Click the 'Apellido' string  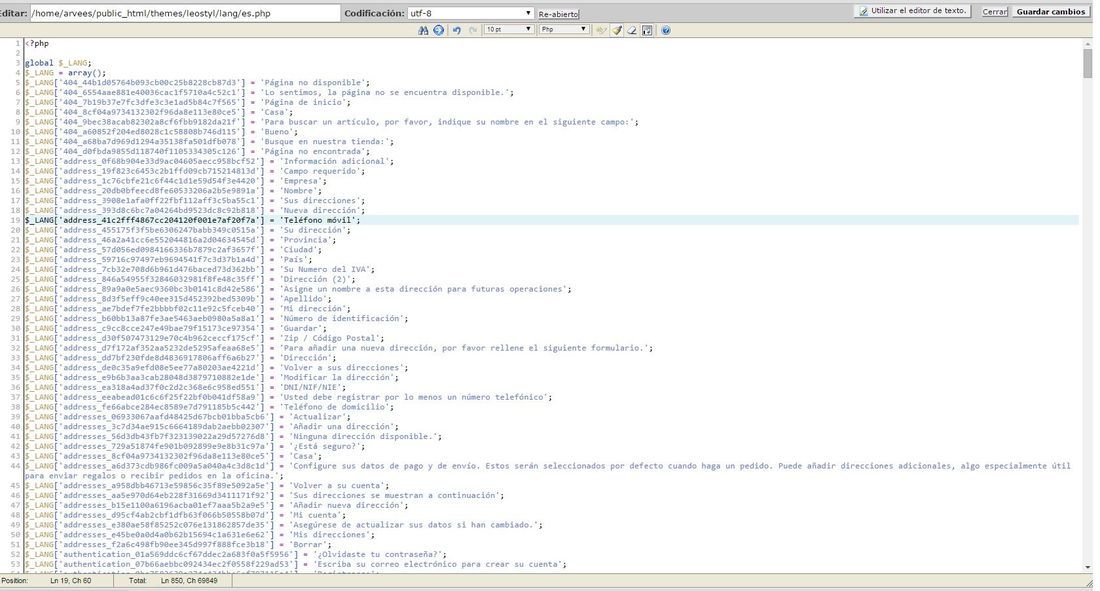coord(303,299)
